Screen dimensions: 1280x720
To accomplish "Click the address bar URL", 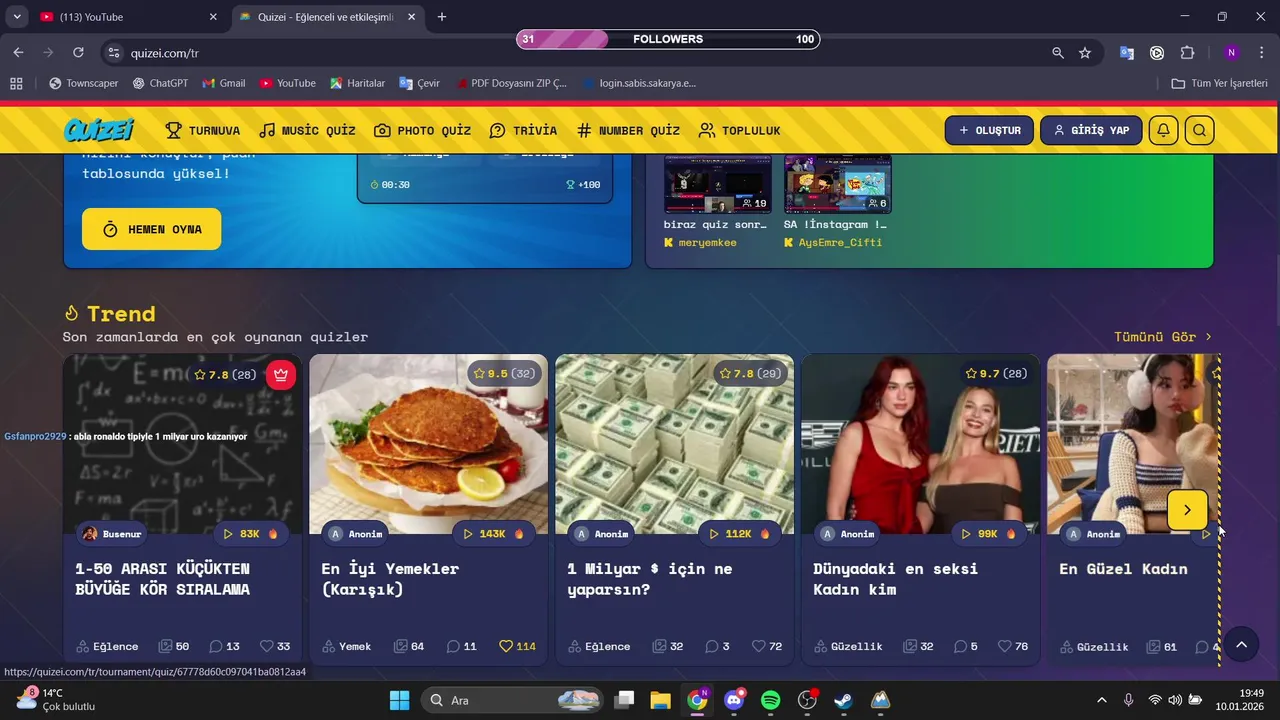I will point(165,53).
